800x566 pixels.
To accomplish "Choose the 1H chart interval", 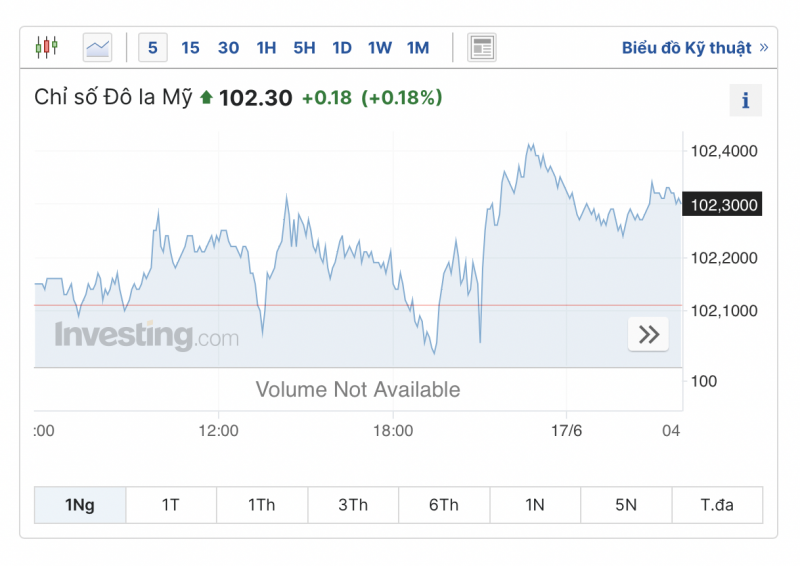I will point(266,47).
